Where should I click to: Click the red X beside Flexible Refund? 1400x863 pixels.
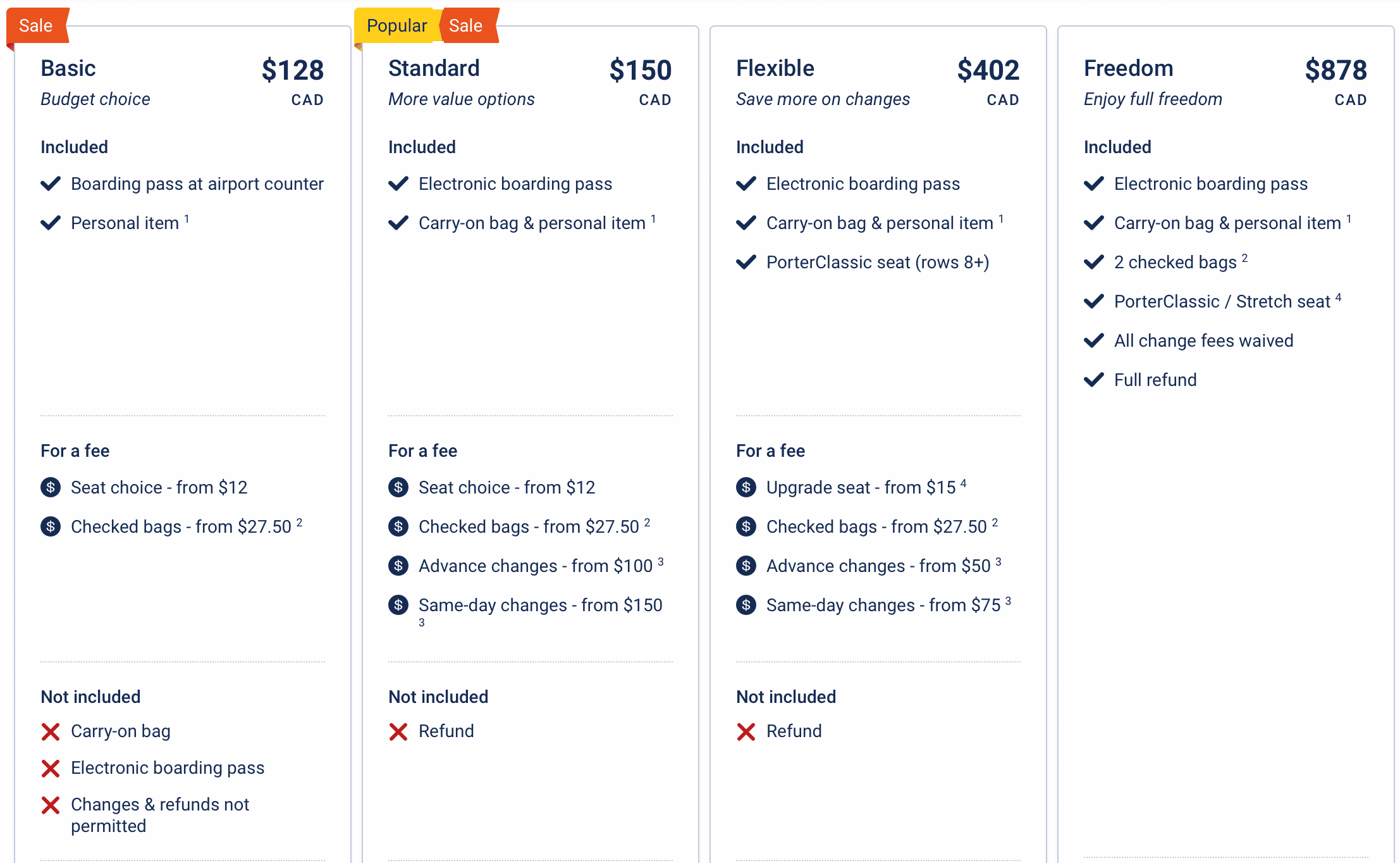pos(746,732)
